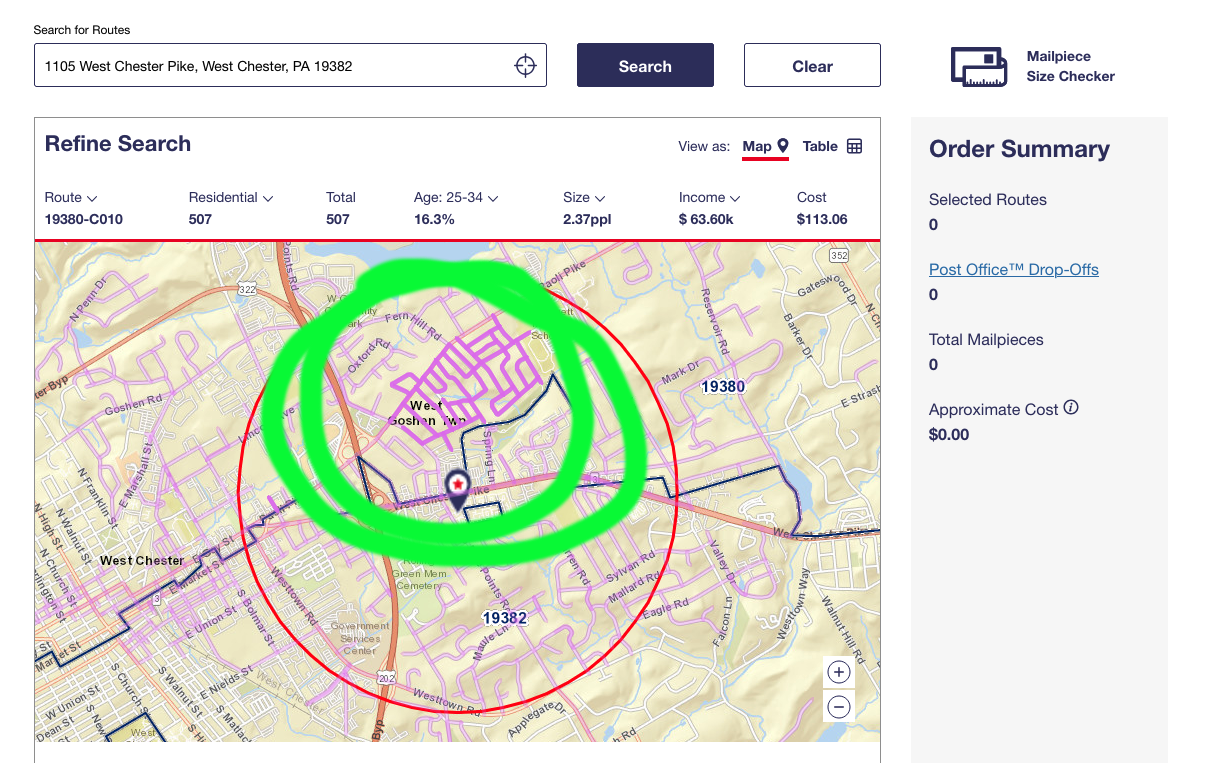Click the map zoom in plus button
The width and height of the screenshot is (1210, 763).
[x=839, y=672]
